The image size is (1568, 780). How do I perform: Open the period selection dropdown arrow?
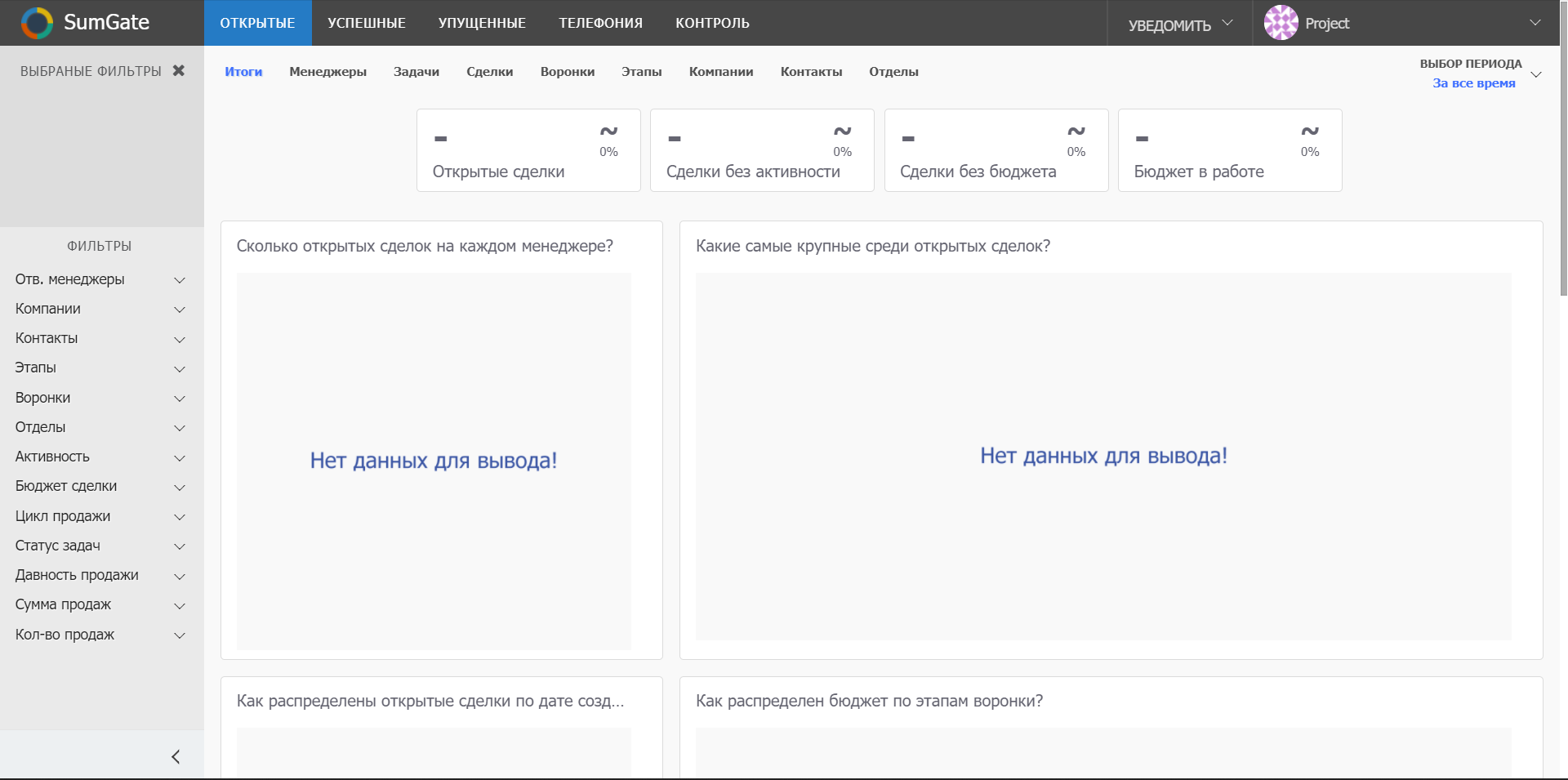(1536, 74)
